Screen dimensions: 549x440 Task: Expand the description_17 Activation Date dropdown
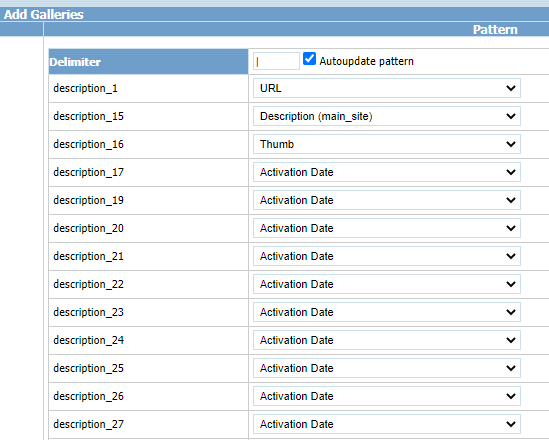[387, 172]
